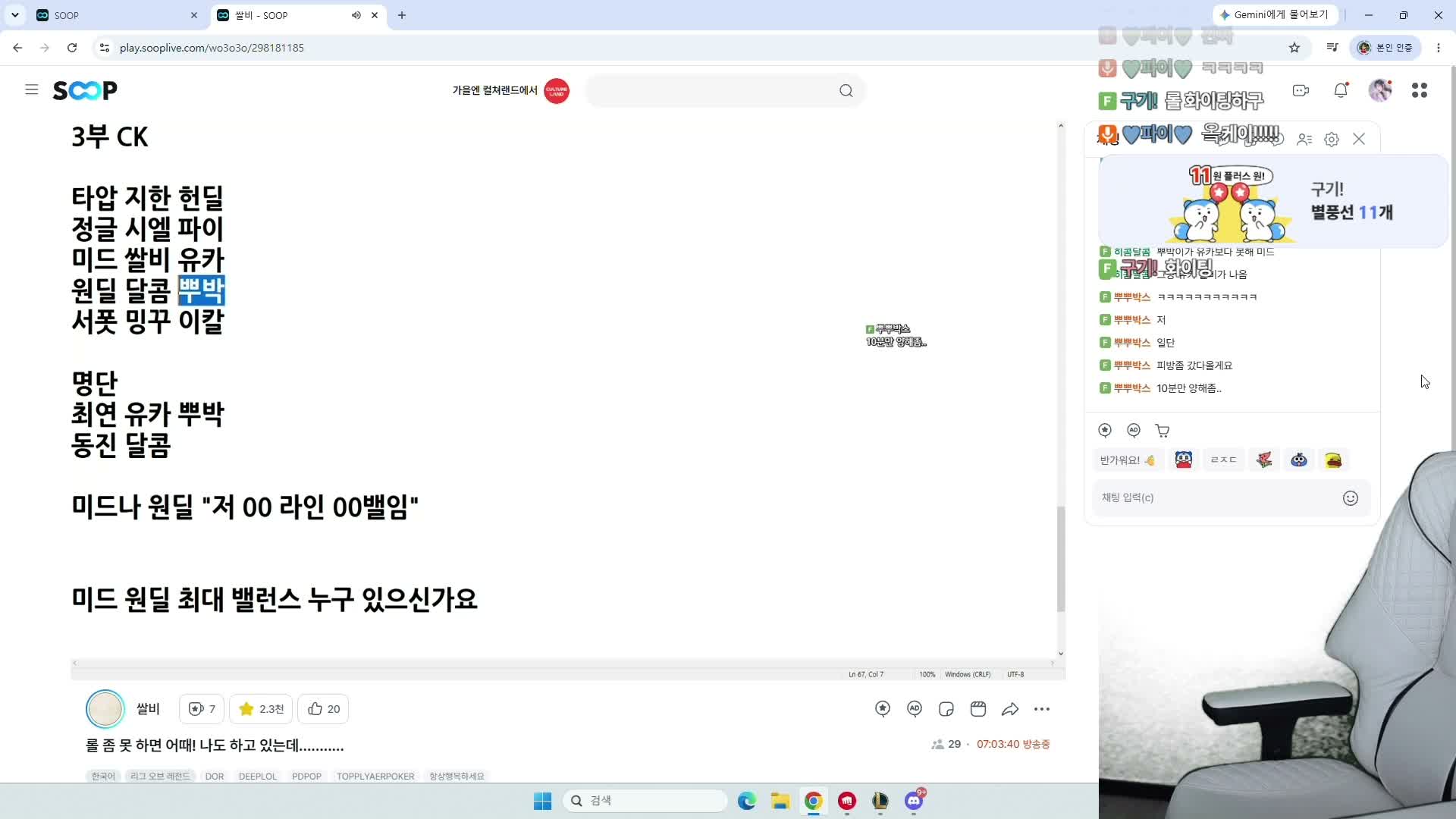This screenshot has width=1456, height=819.
Task: Click the search magnifier icon in the header
Action: (x=846, y=91)
